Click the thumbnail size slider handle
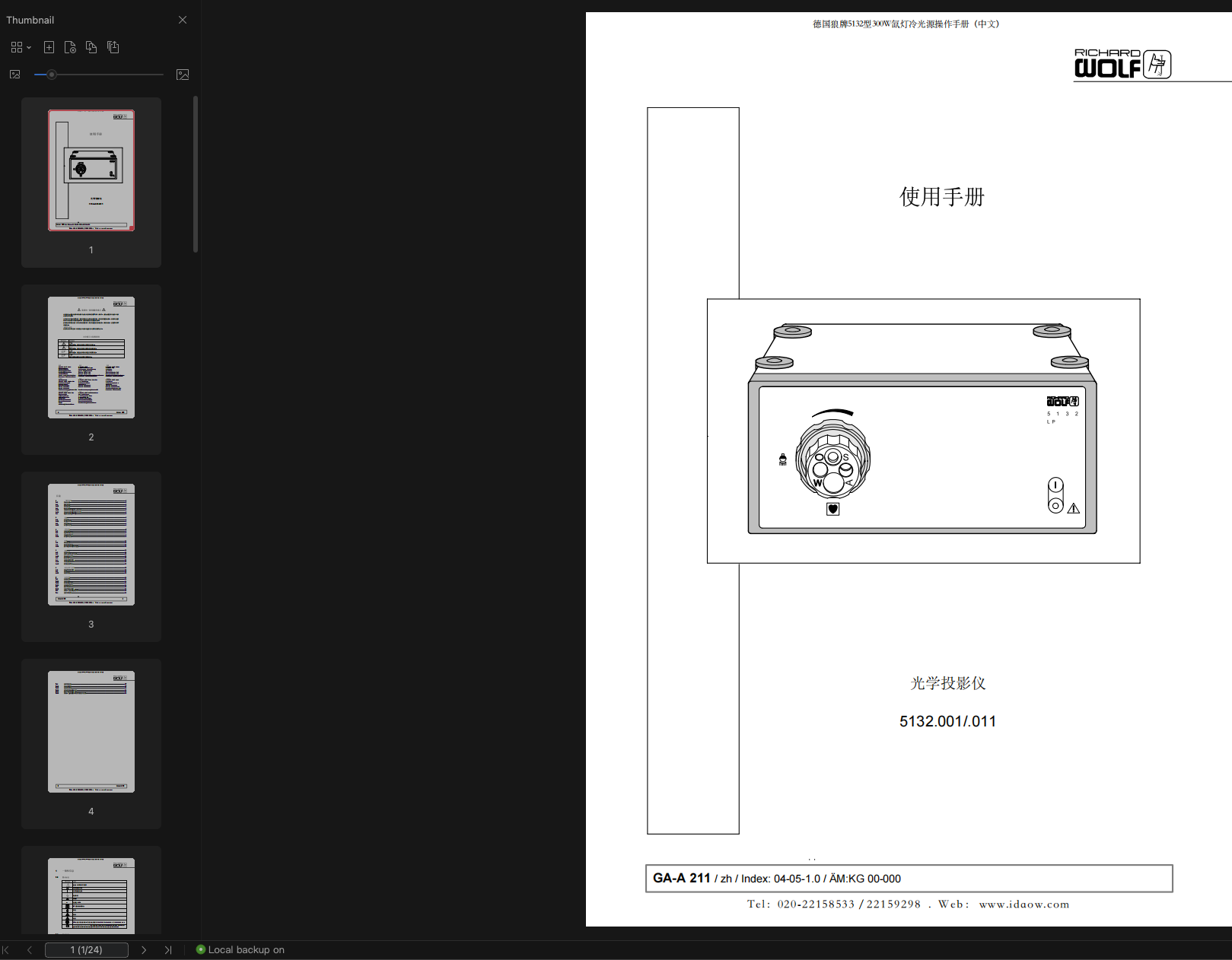The height and width of the screenshot is (960, 1232). (52, 75)
